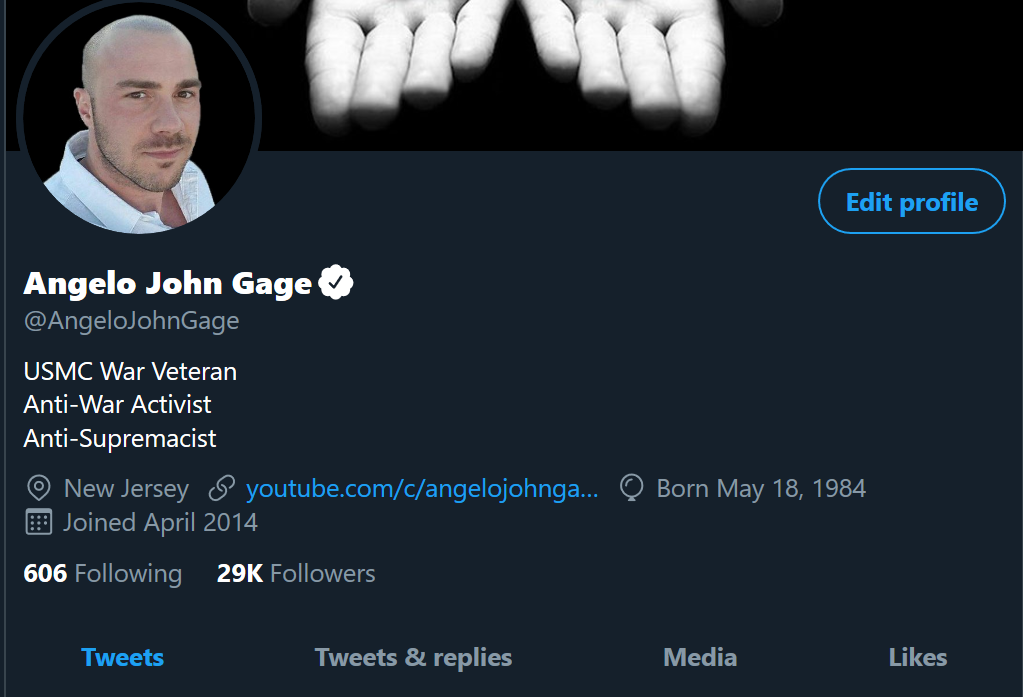Click the location pin icon
1023x697 pixels.
click(x=38, y=489)
